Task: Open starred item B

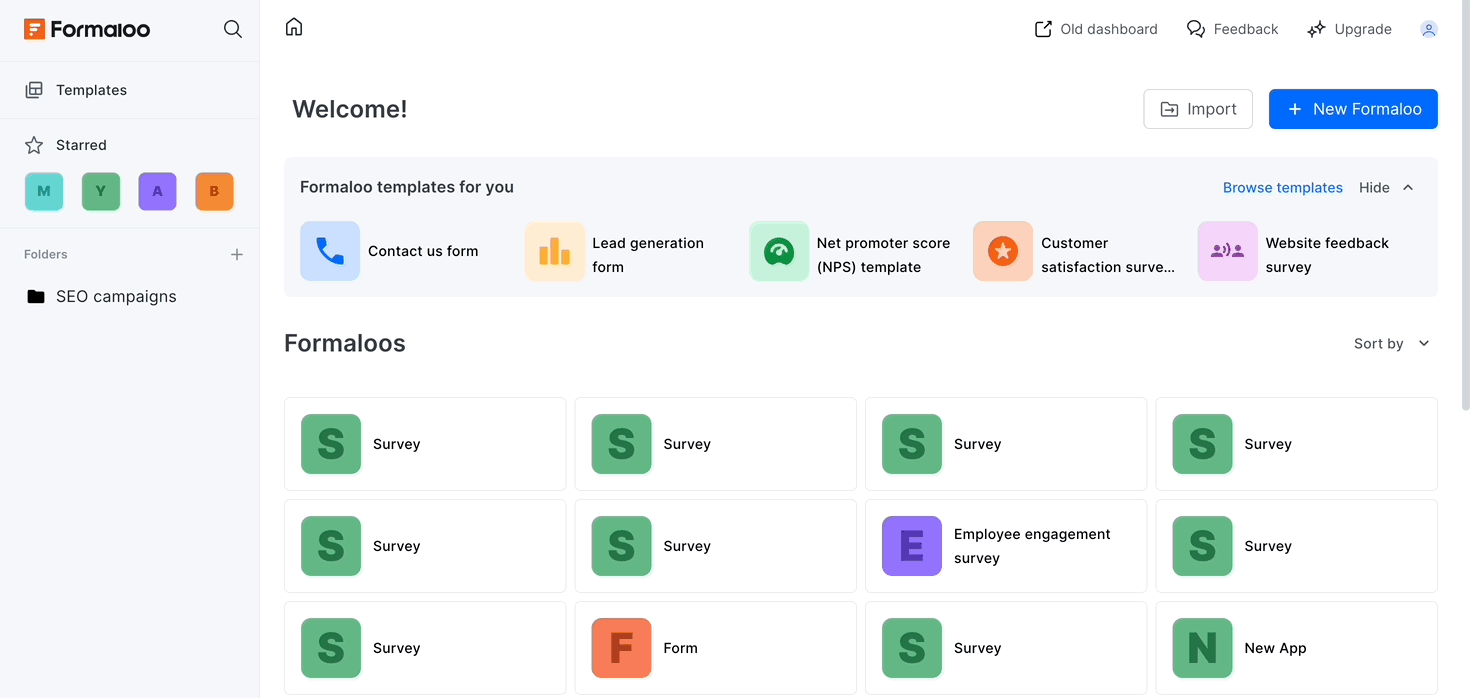Action: (215, 191)
